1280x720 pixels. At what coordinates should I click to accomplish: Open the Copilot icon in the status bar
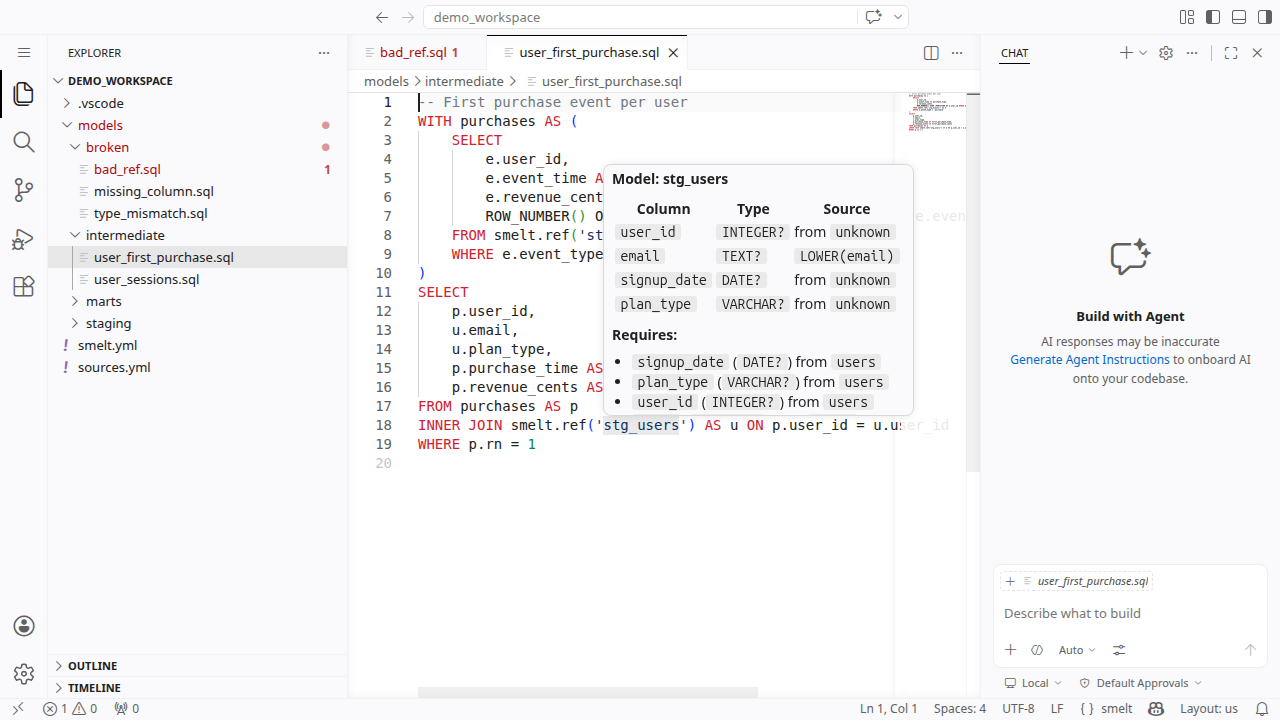pyautogui.click(x=1156, y=708)
